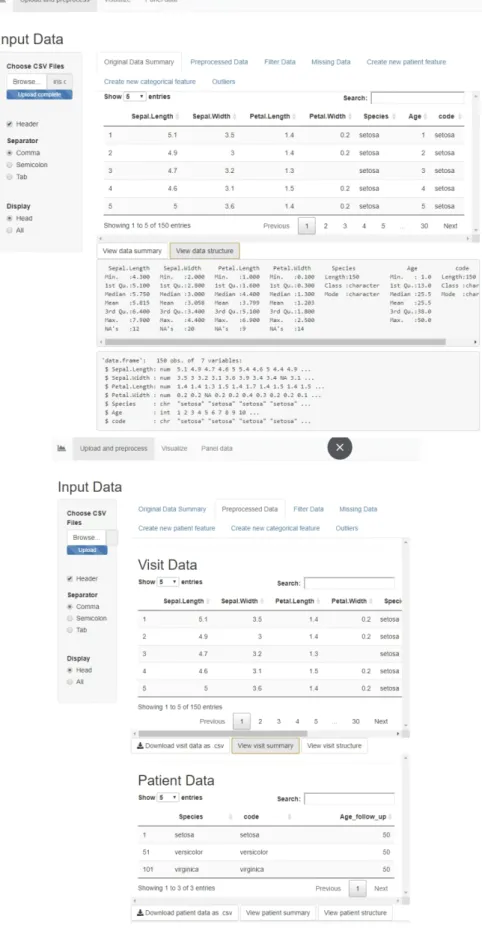482x937 pixels.
Task: Click horizontal scrollbar below Visit Data pagination
Action: (223, 733)
